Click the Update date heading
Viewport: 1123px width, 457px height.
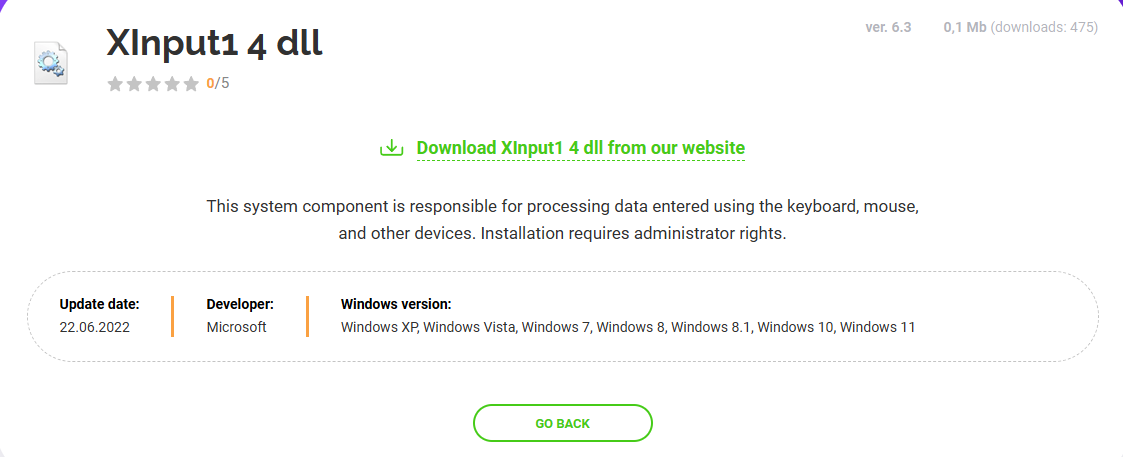point(100,304)
